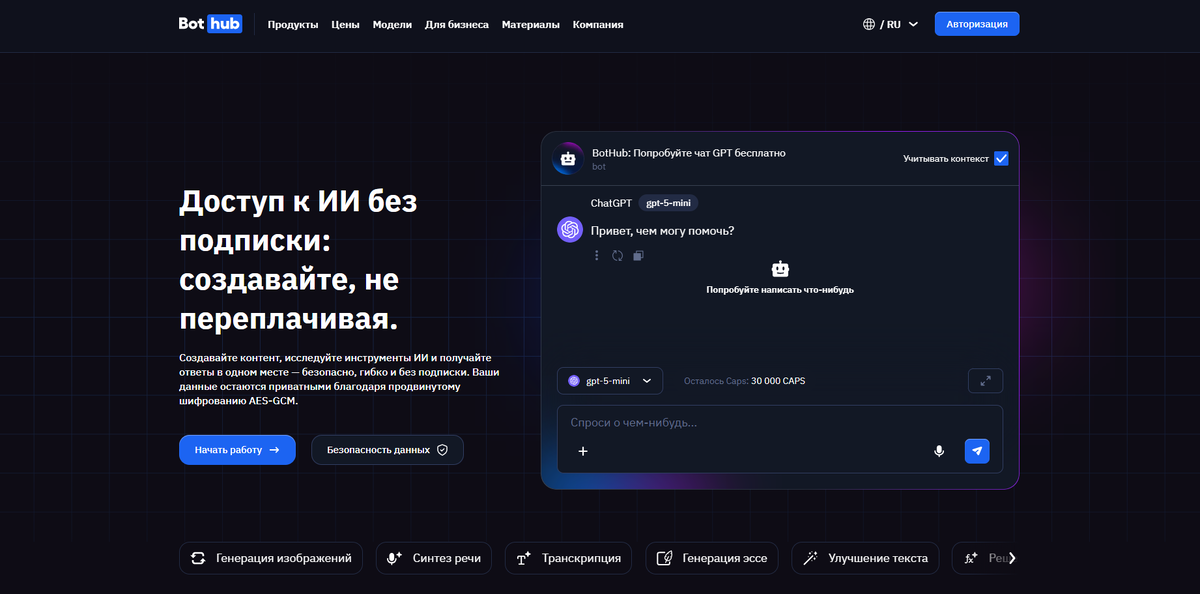The height and width of the screenshot is (594, 1200).
Task: Click the Безопасность данных button
Action: 387,450
